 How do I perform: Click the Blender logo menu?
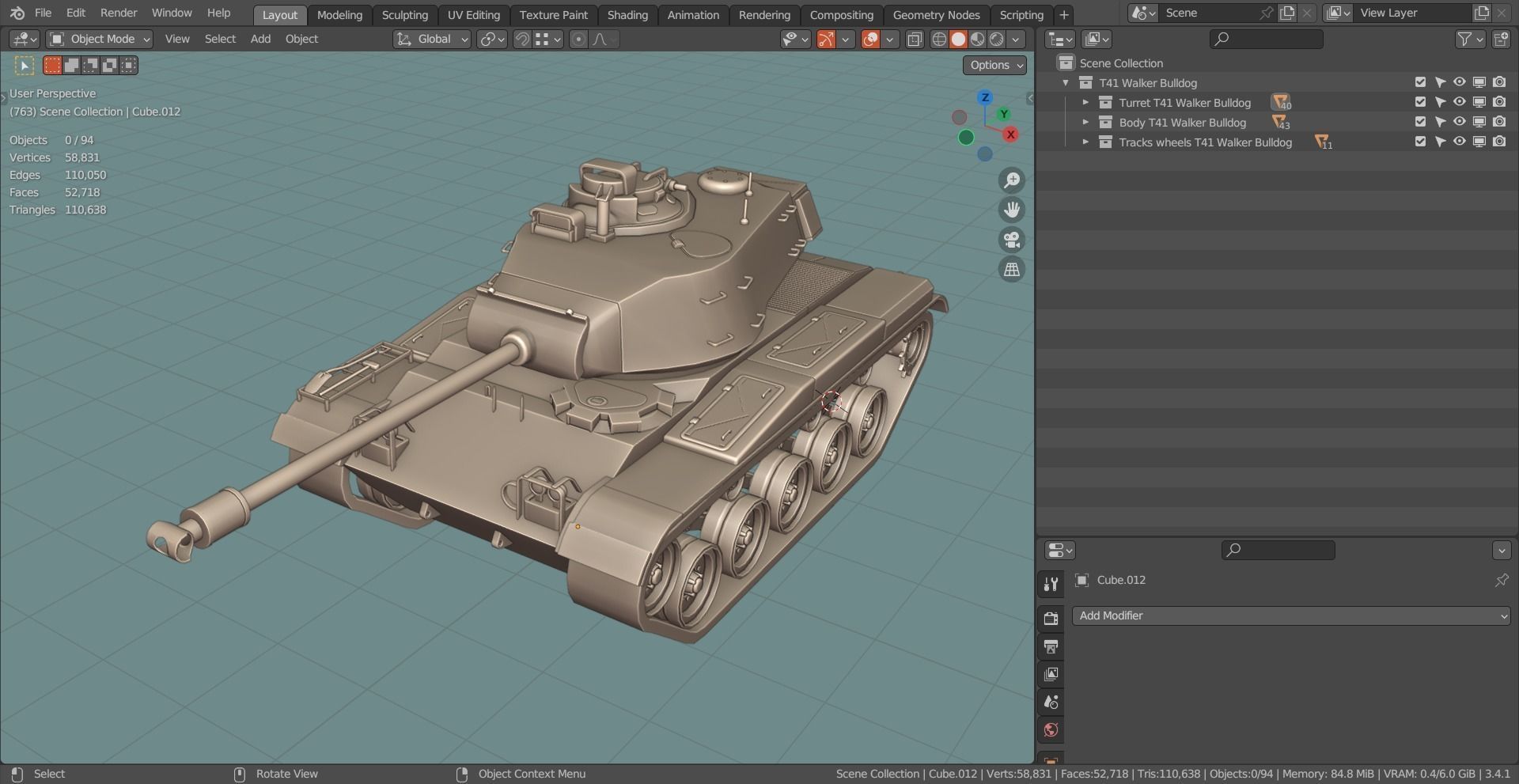point(17,13)
